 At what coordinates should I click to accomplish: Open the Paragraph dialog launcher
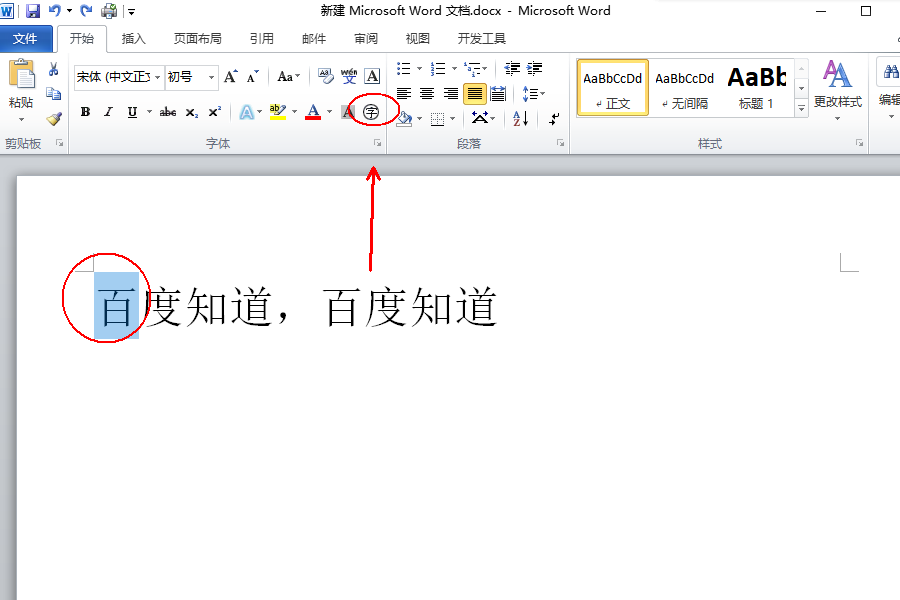tap(560, 143)
